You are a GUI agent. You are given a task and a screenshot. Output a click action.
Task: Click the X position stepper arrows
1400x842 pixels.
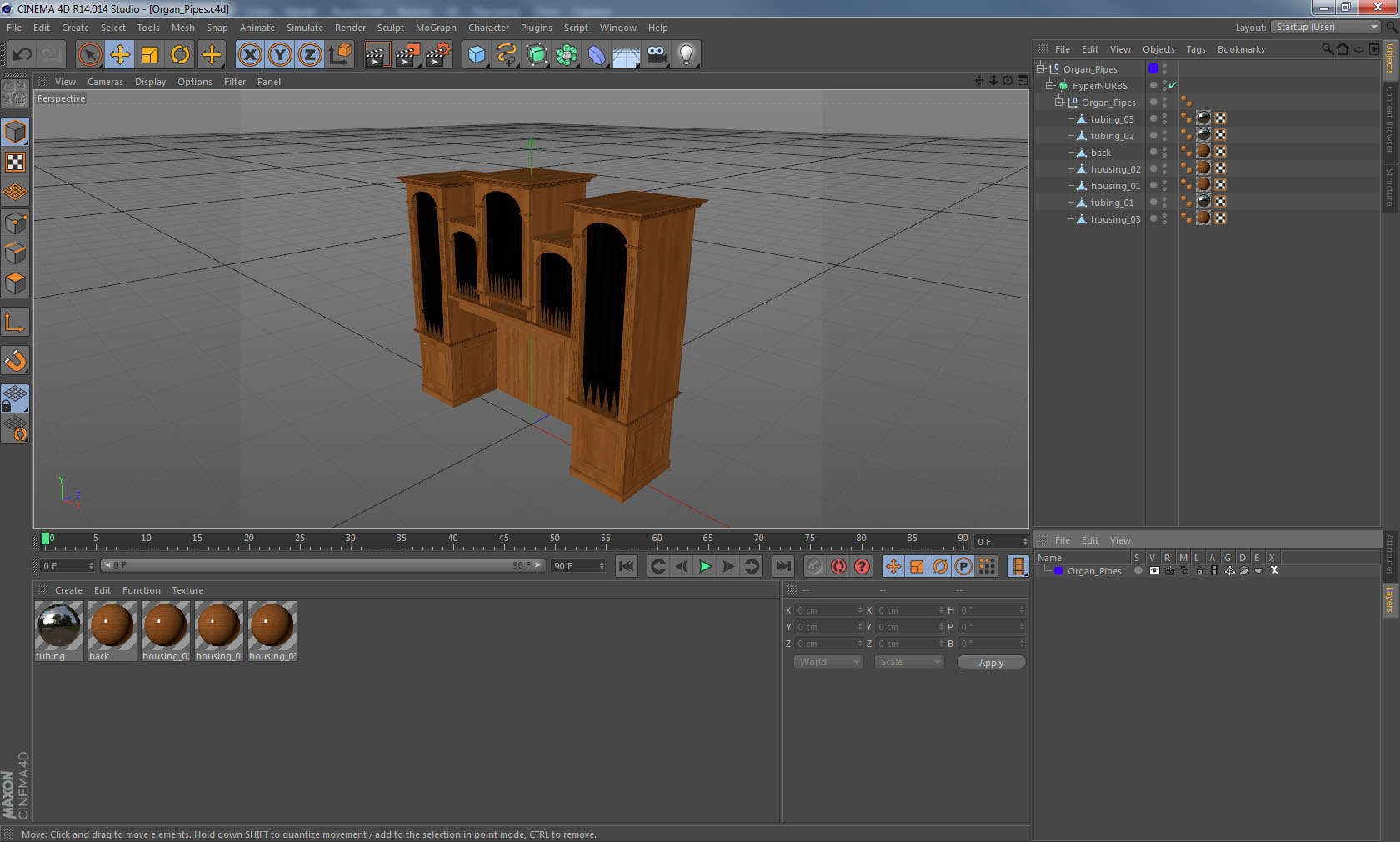(x=860, y=610)
